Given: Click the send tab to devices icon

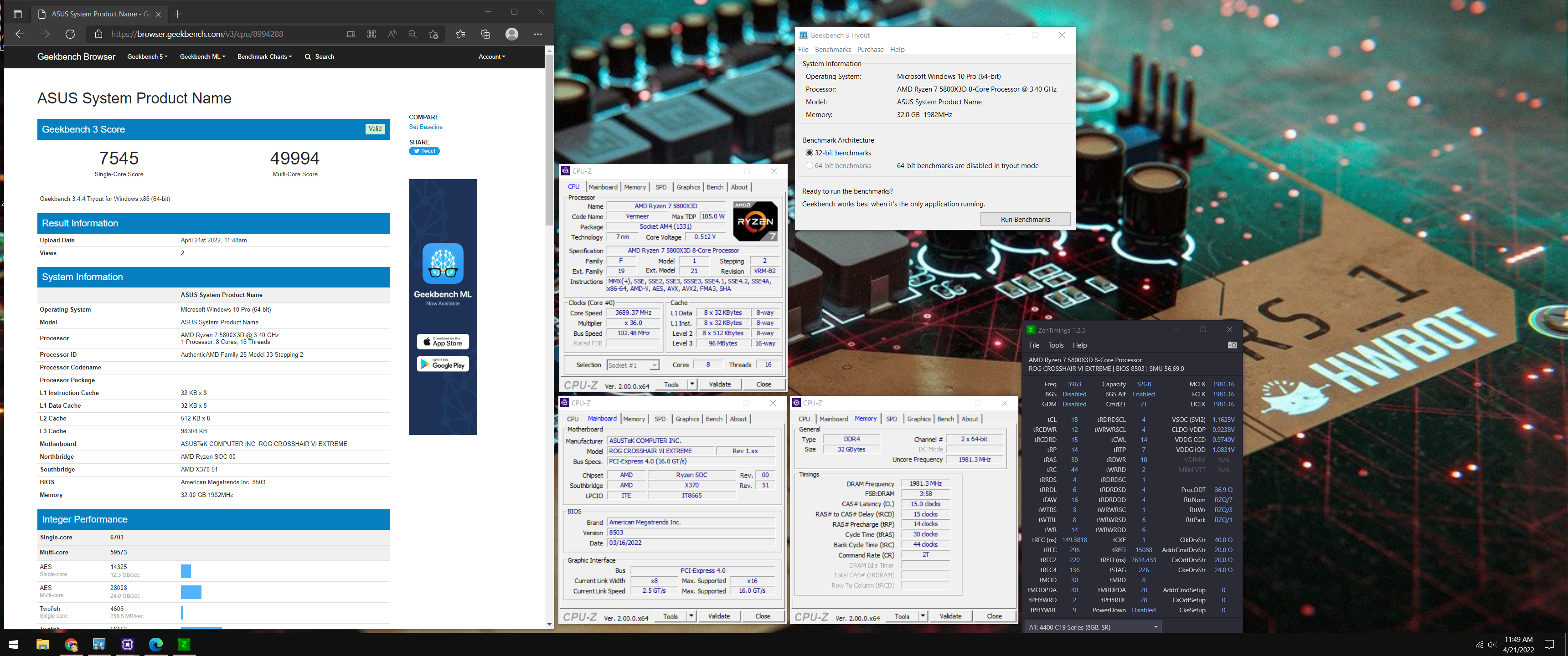Looking at the screenshot, I should click(351, 34).
